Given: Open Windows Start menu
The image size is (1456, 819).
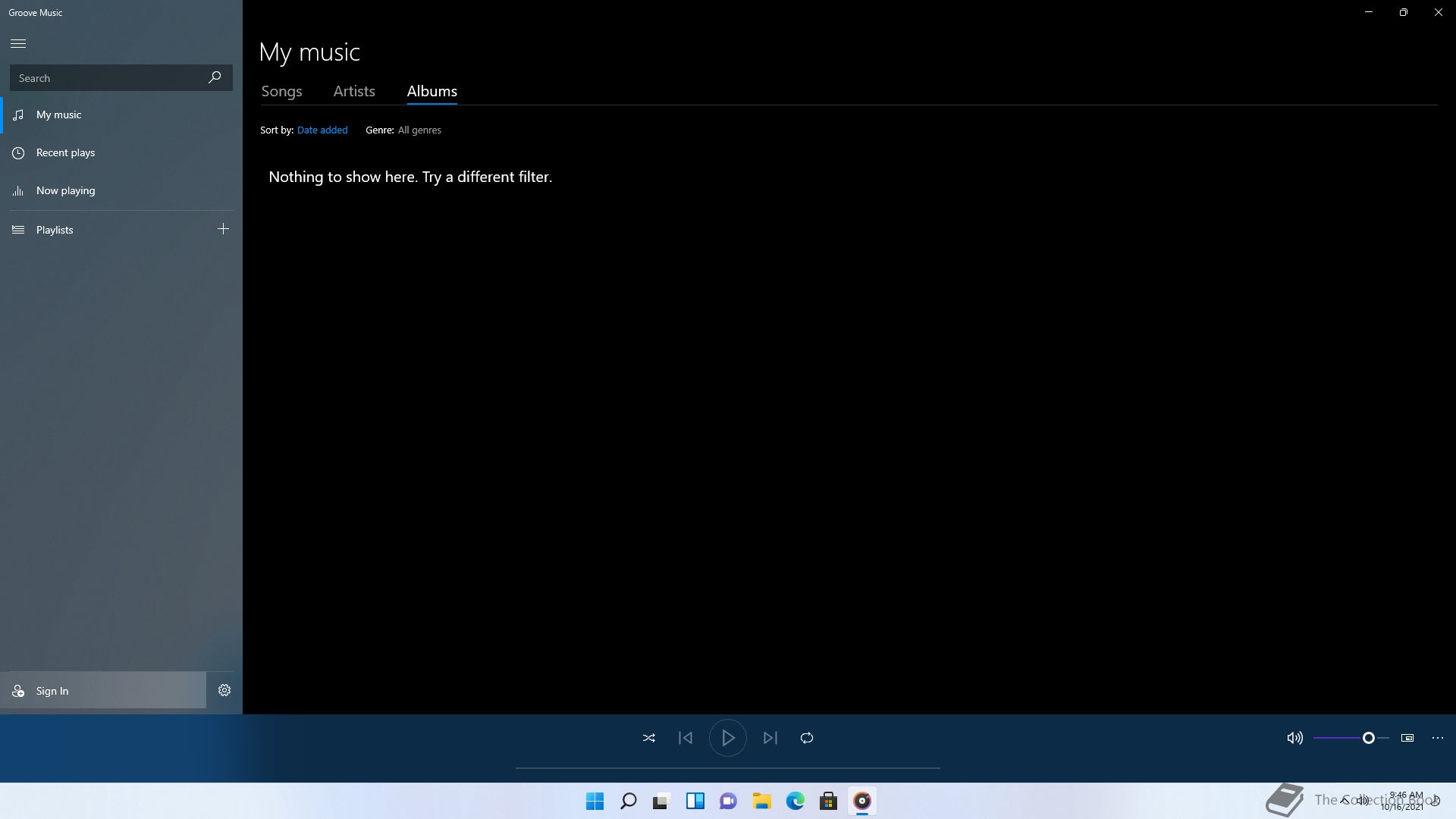Looking at the screenshot, I should pyautogui.click(x=595, y=801).
